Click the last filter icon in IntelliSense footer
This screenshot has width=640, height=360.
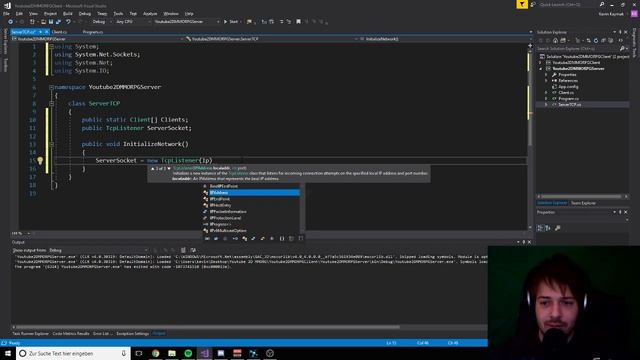[x=301, y=238]
